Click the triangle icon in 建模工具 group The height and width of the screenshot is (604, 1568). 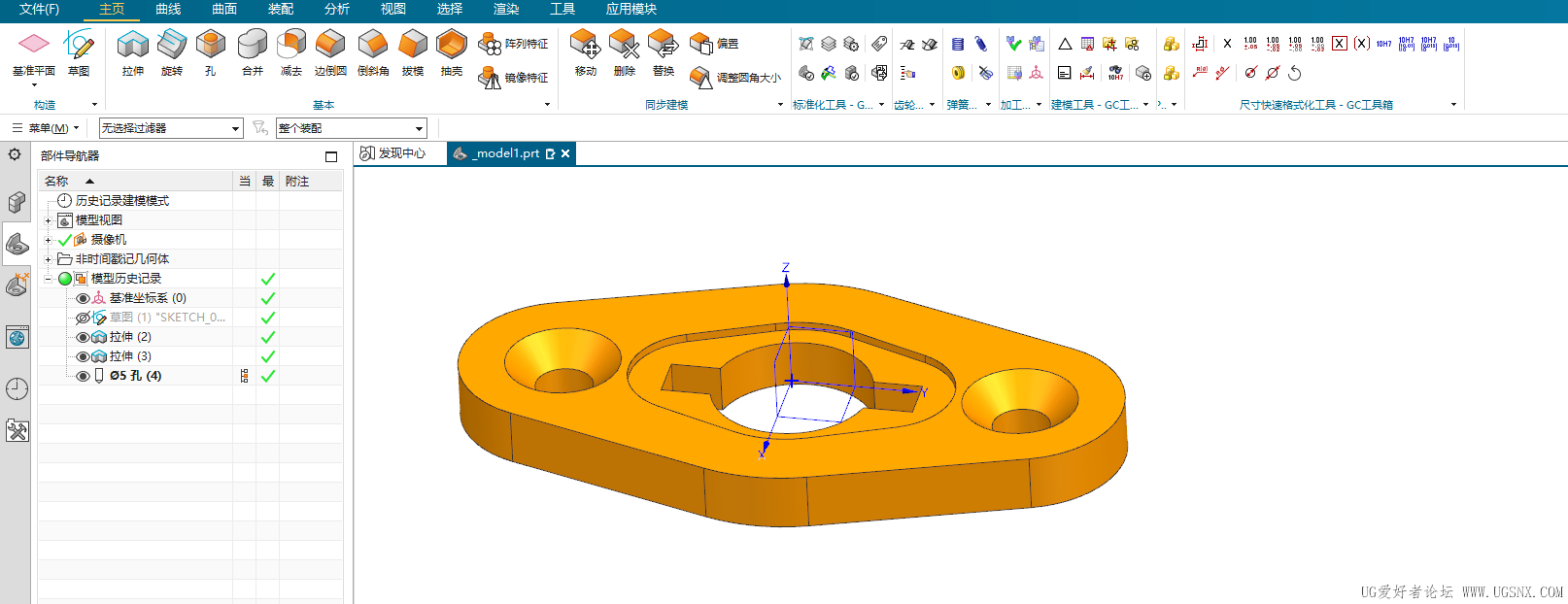point(1065,44)
